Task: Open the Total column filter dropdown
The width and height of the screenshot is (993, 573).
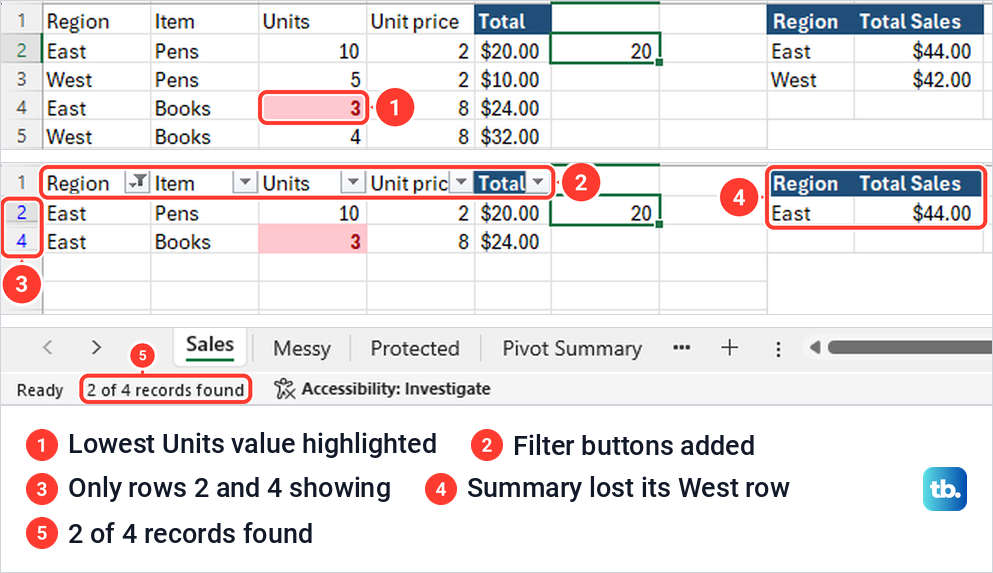Action: pyautogui.click(x=538, y=182)
